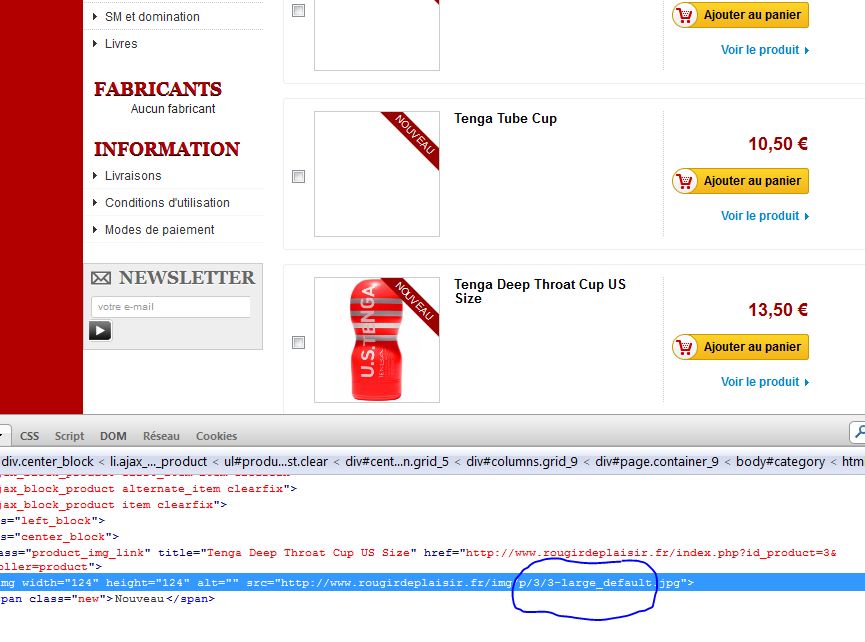Select the alternate_item clearfix HTML line
Screen dimensions: 865x642
pyautogui.click(x=148, y=489)
